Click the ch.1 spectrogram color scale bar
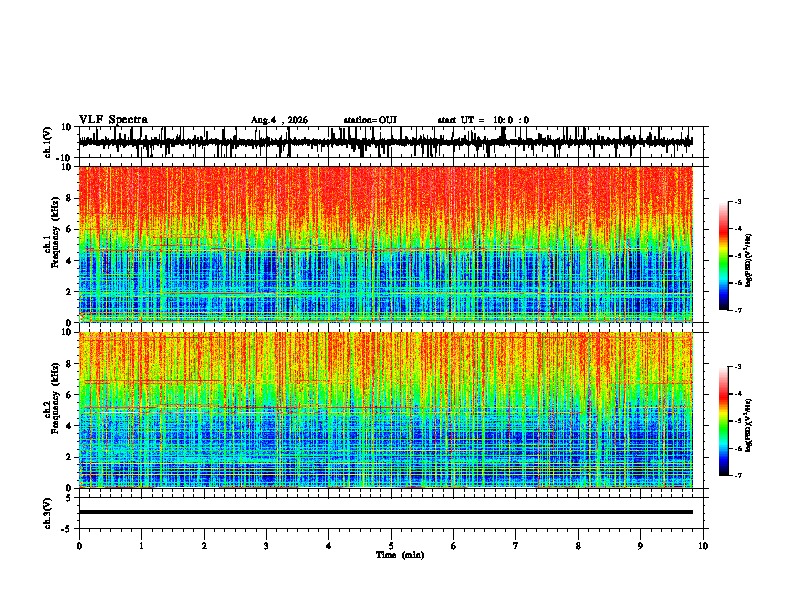Image resolution: width=792 pixels, height=612 pixels. (x=724, y=256)
